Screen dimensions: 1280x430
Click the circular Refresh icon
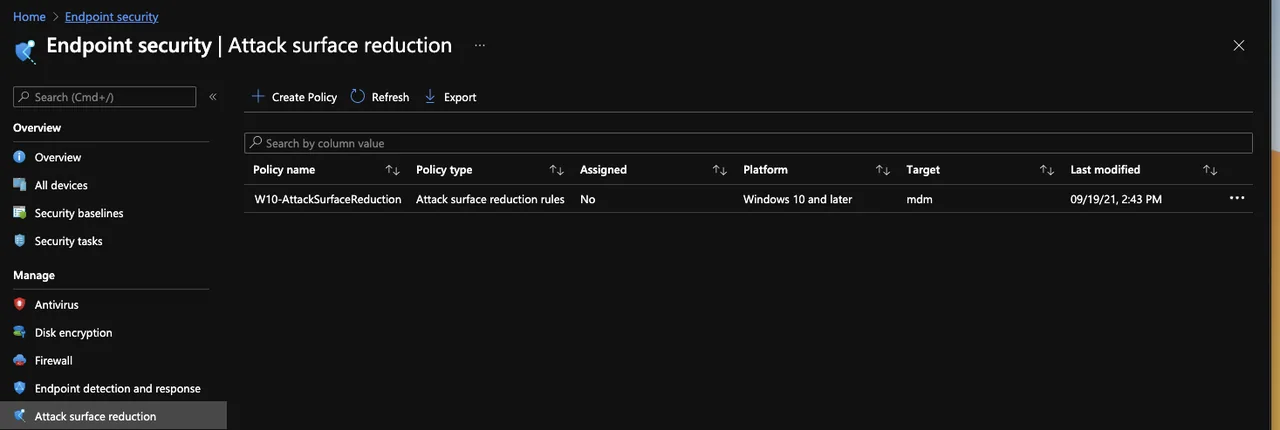click(358, 96)
